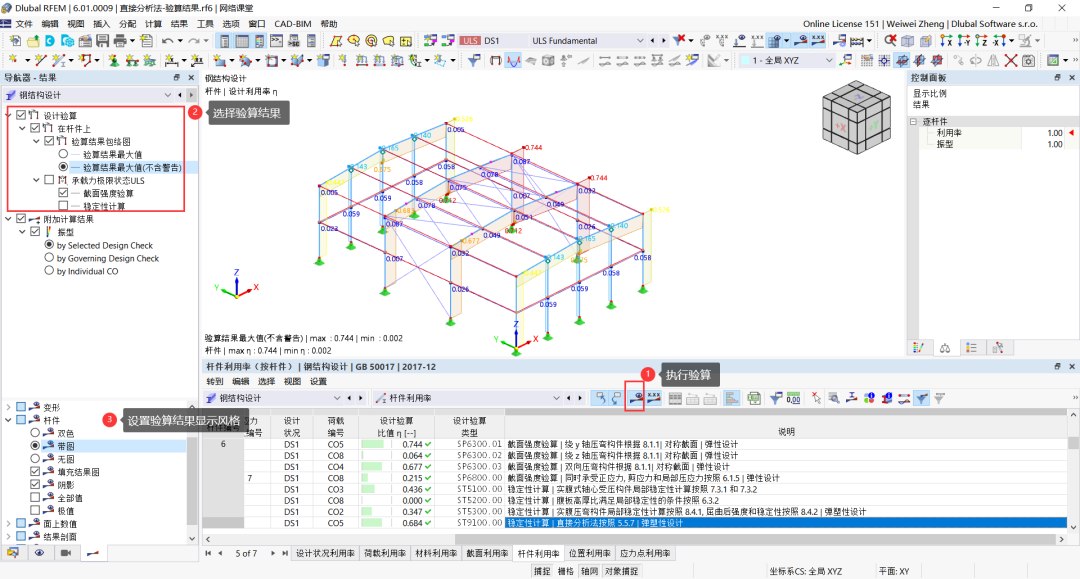This screenshot has width=1080, height=579.
Task: Click the view in Z direction icon
Action: pos(982,41)
